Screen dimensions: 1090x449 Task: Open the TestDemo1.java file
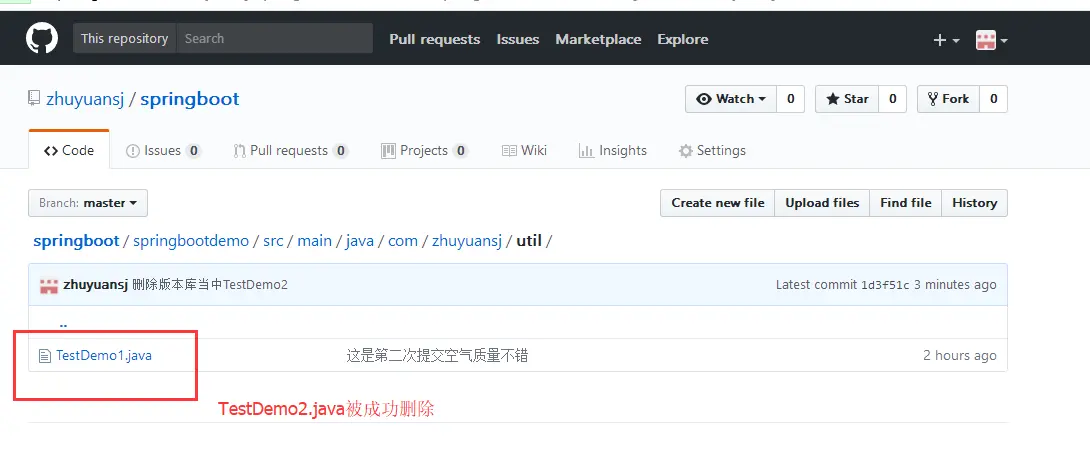tap(104, 356)
